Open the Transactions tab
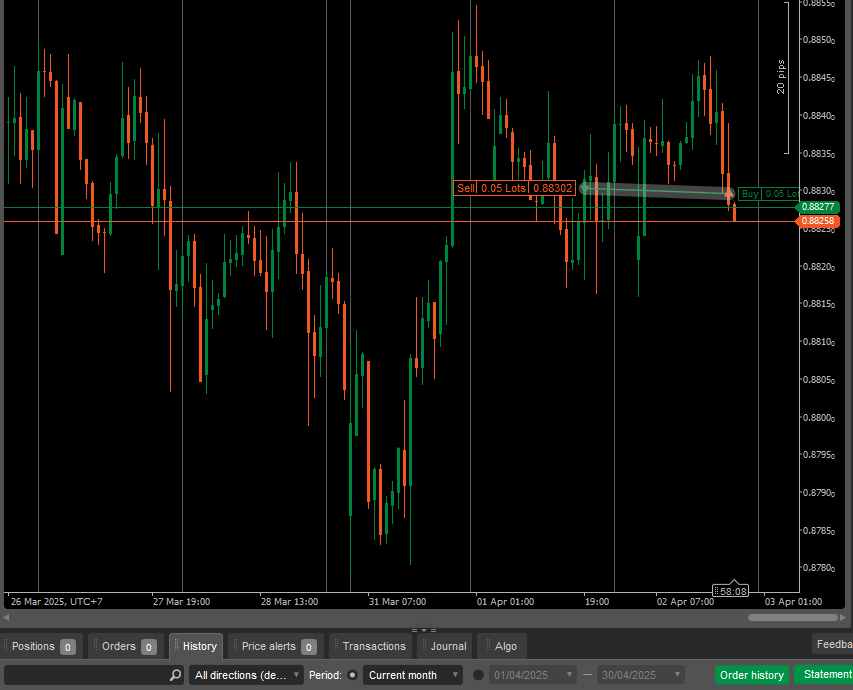The image size is (853, 690). pyautogui.click(x=373, y=646)
